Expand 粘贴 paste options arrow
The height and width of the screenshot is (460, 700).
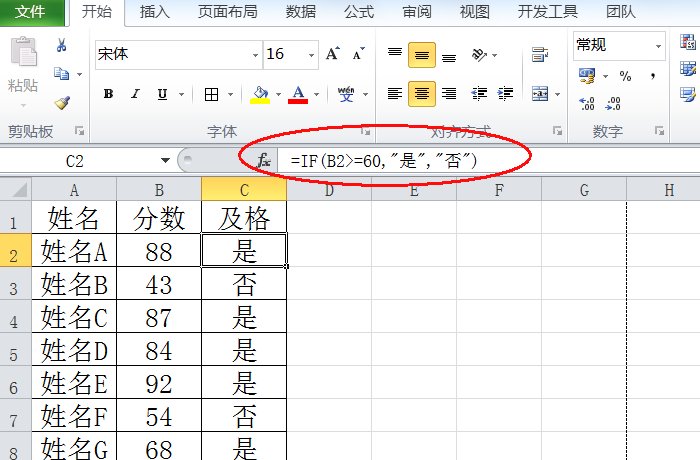click(x=23, y=106)
